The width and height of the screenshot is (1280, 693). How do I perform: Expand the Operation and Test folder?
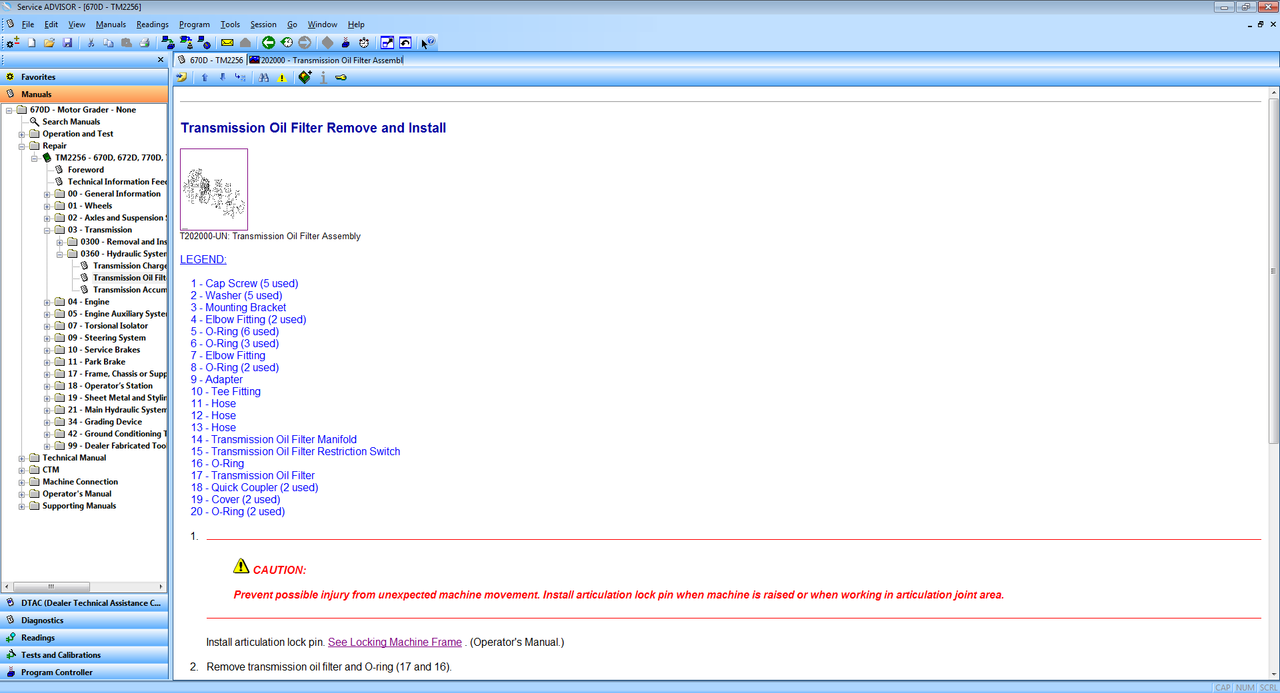point(21,134)
